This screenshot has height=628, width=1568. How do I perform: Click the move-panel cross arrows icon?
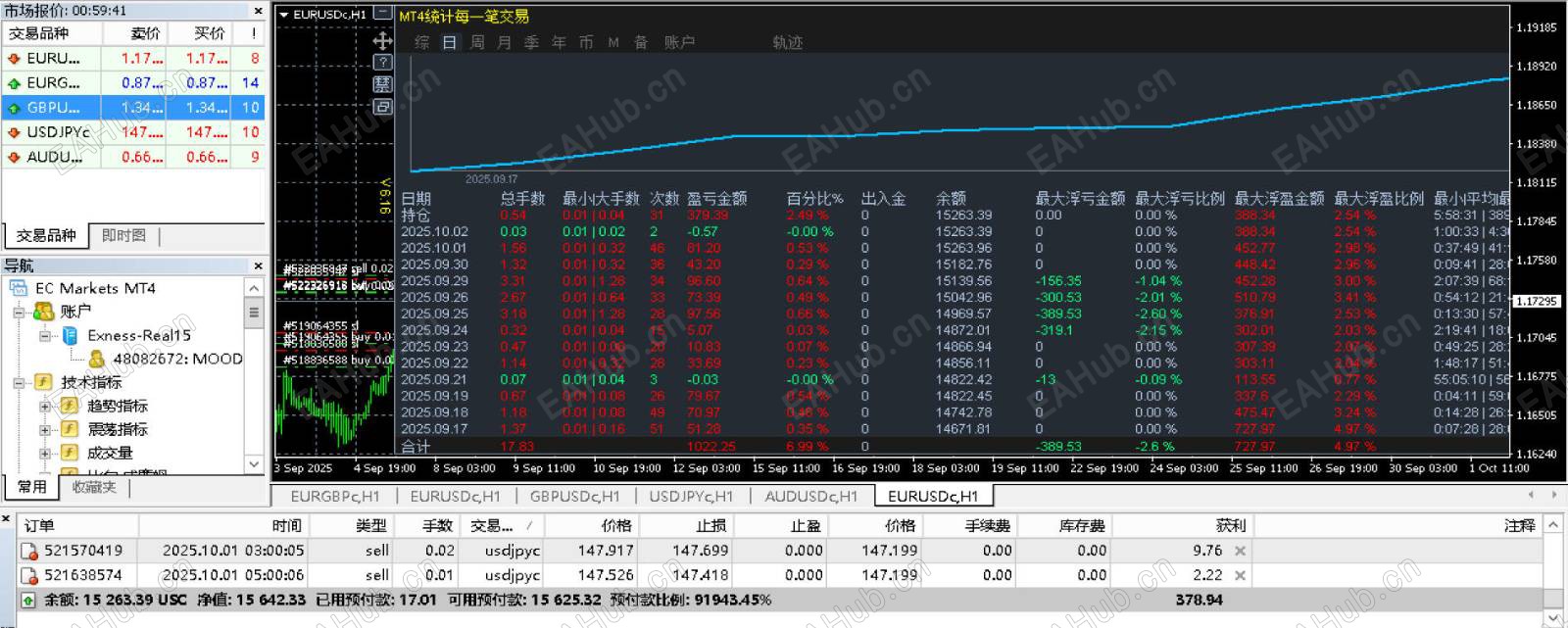click(383, 40)
